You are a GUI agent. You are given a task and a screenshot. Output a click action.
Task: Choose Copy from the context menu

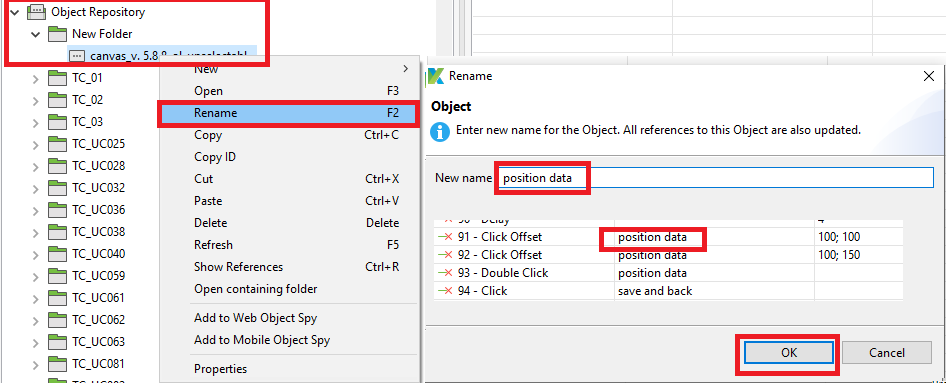[x=289, y=135]
